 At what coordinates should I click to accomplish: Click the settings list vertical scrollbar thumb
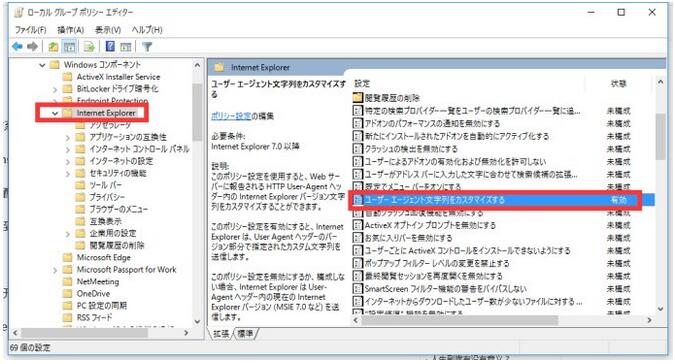pyautogui.click(x=660, y=137)
